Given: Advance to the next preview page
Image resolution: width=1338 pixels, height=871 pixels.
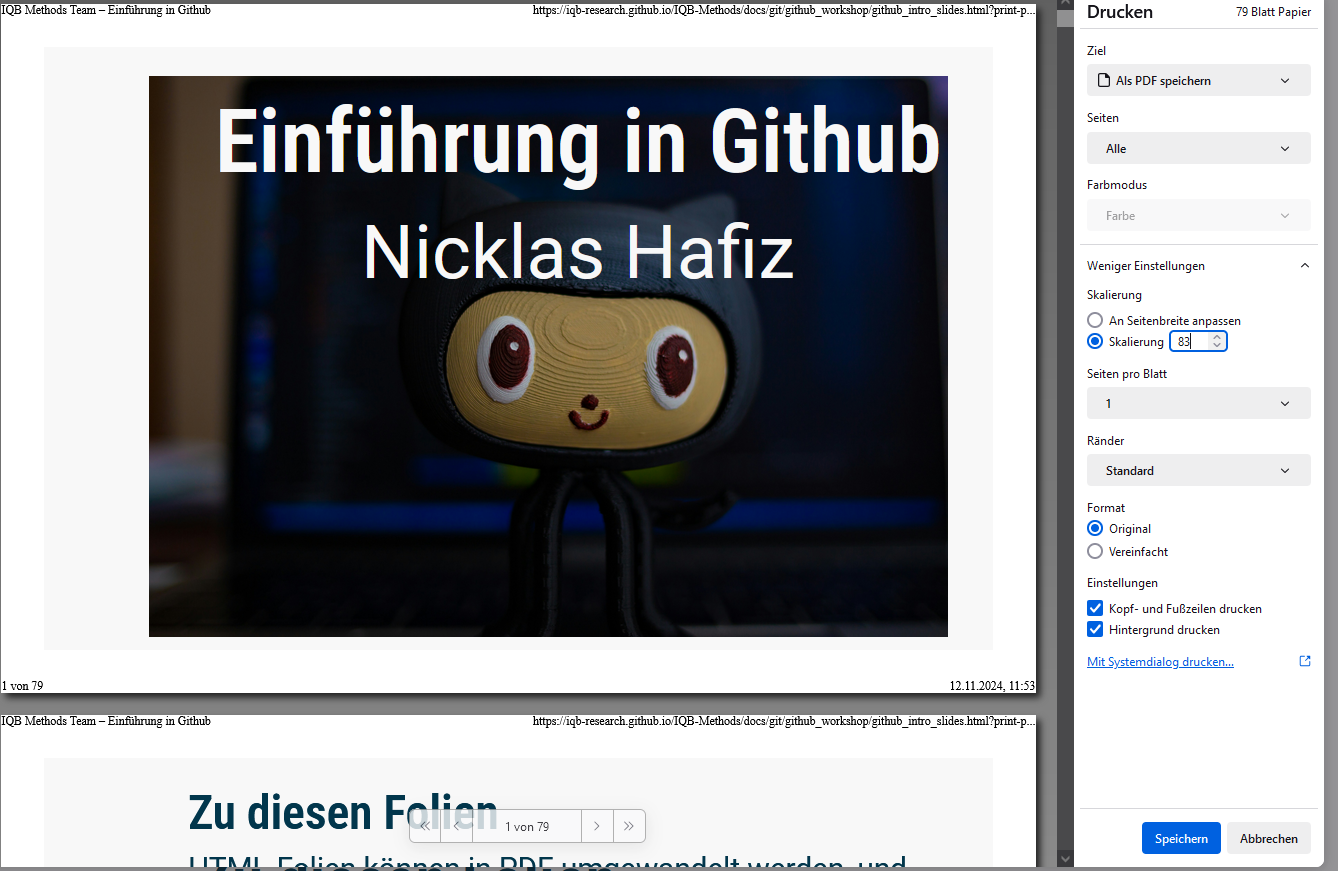Looking at the screenshot, I should (597, 826).
